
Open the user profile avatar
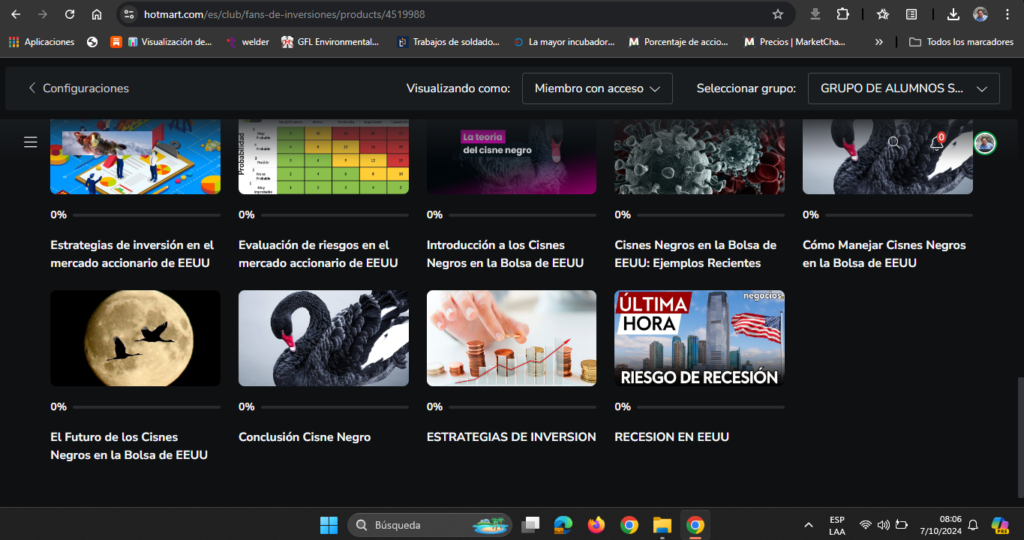984,143
